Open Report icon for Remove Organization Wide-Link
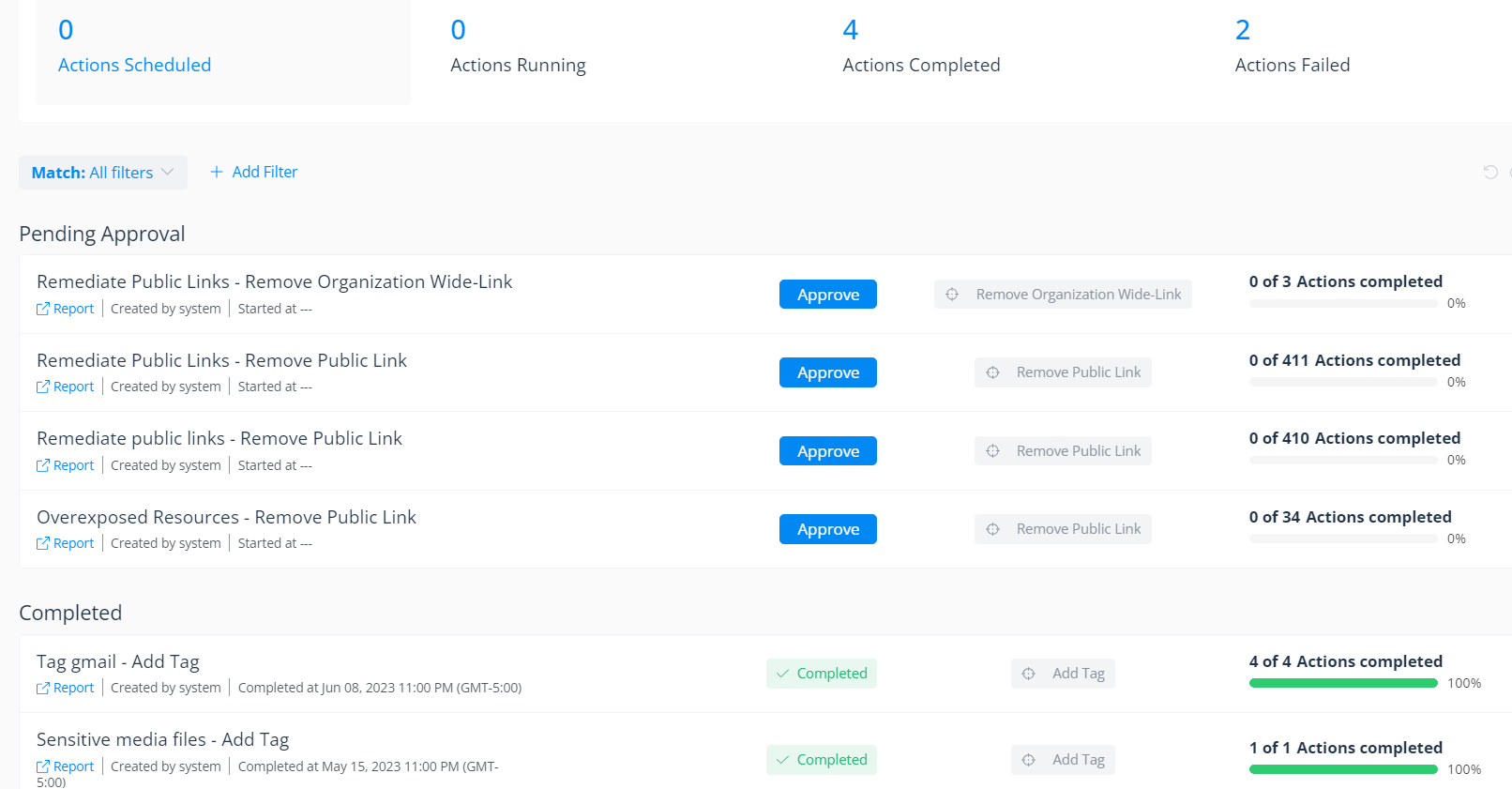The height and width of the screenshot is (789, 1512). (43, 309)
